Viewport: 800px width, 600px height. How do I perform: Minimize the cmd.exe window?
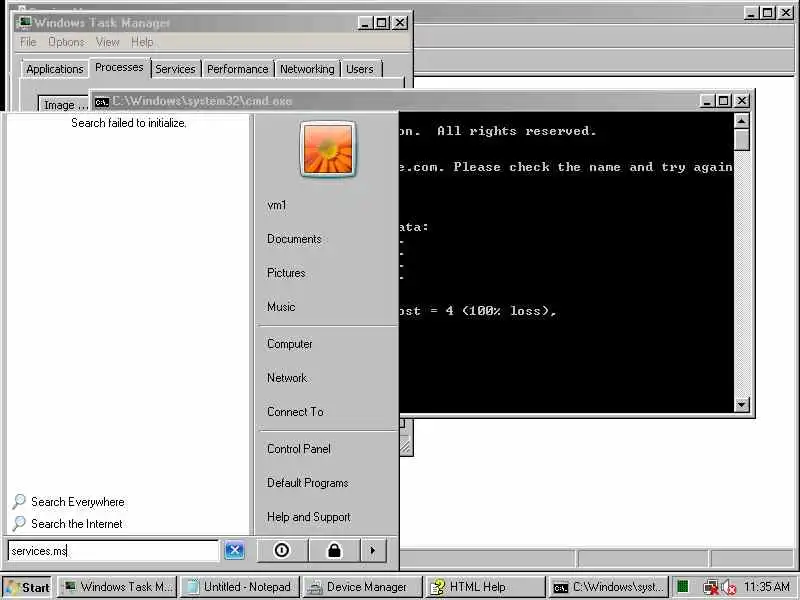(707, 101)
